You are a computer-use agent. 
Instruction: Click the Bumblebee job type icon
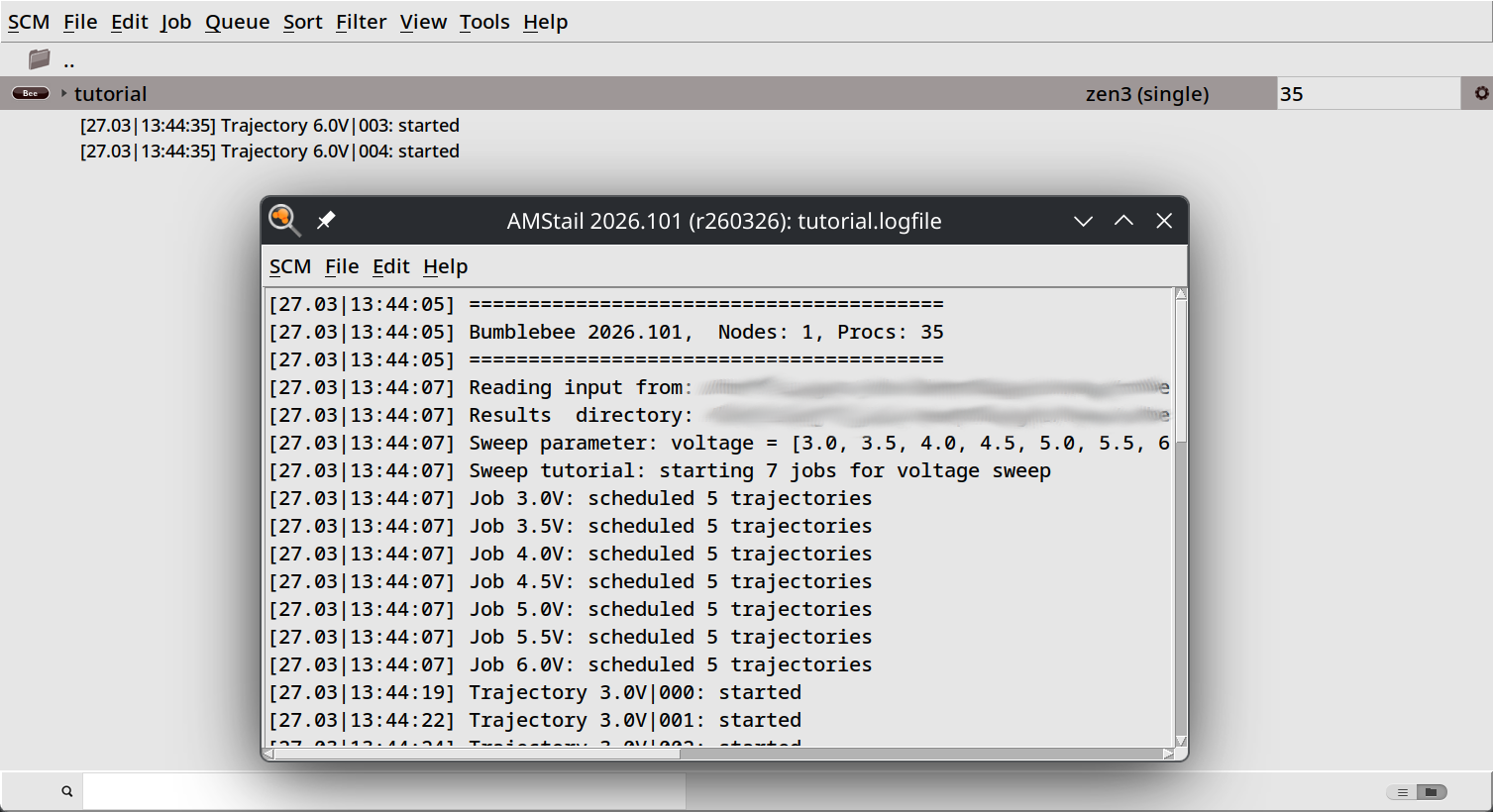[x=30, y=93]
